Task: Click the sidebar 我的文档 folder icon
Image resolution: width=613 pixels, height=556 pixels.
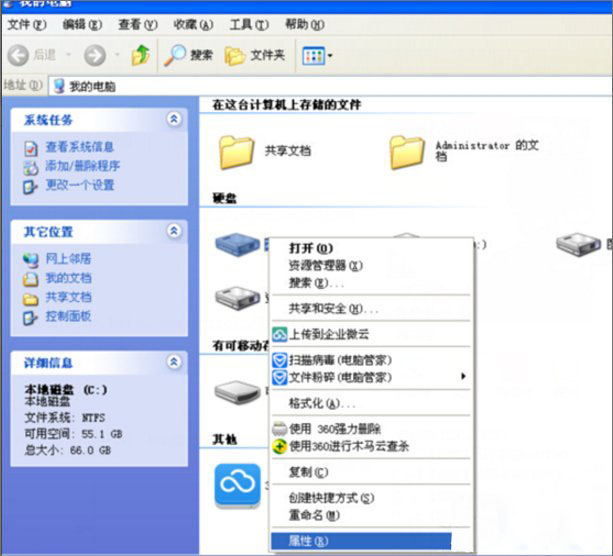Action: (x=30, y=279)
